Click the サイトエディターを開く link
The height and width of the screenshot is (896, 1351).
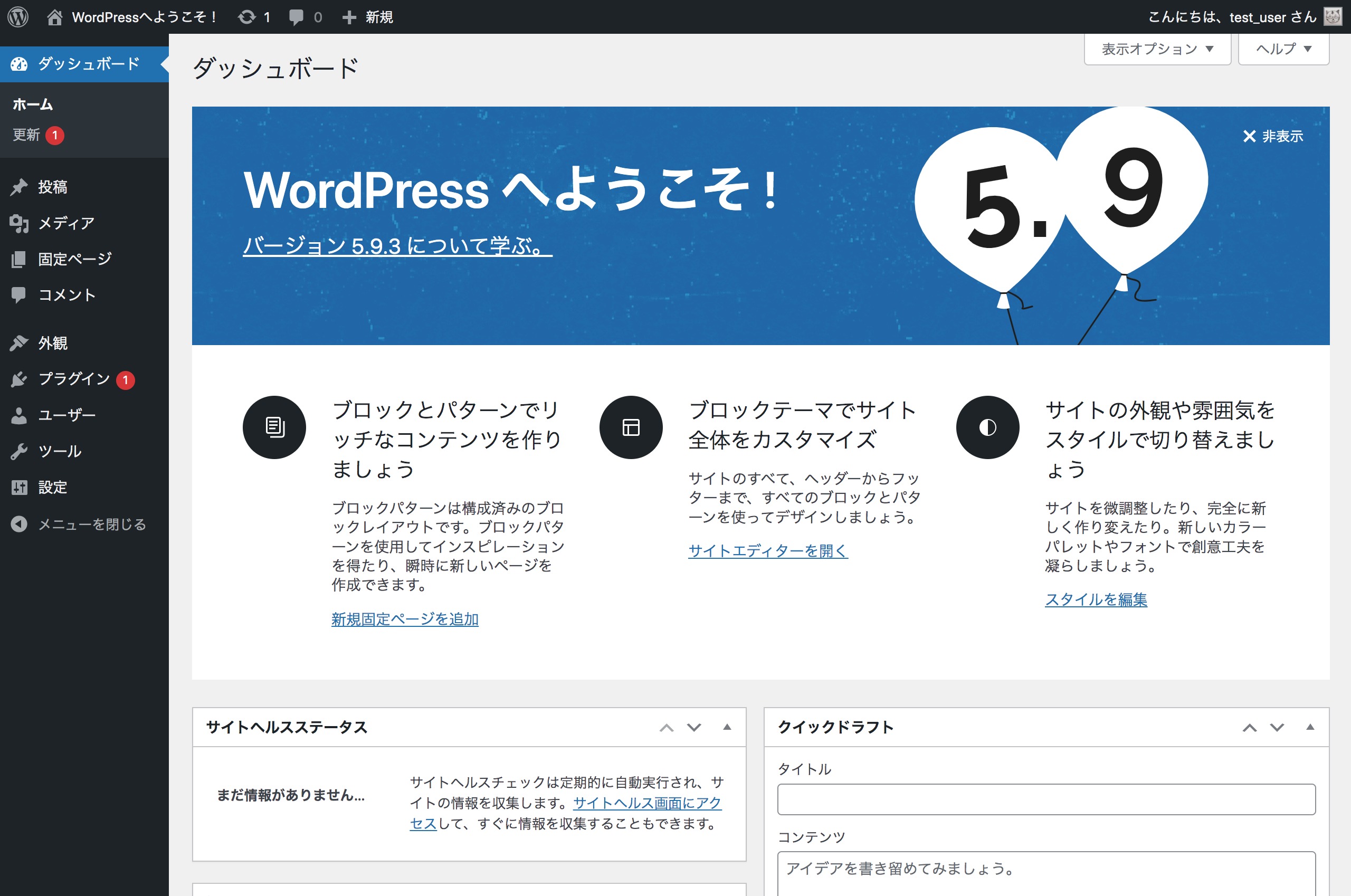(767, 550)
